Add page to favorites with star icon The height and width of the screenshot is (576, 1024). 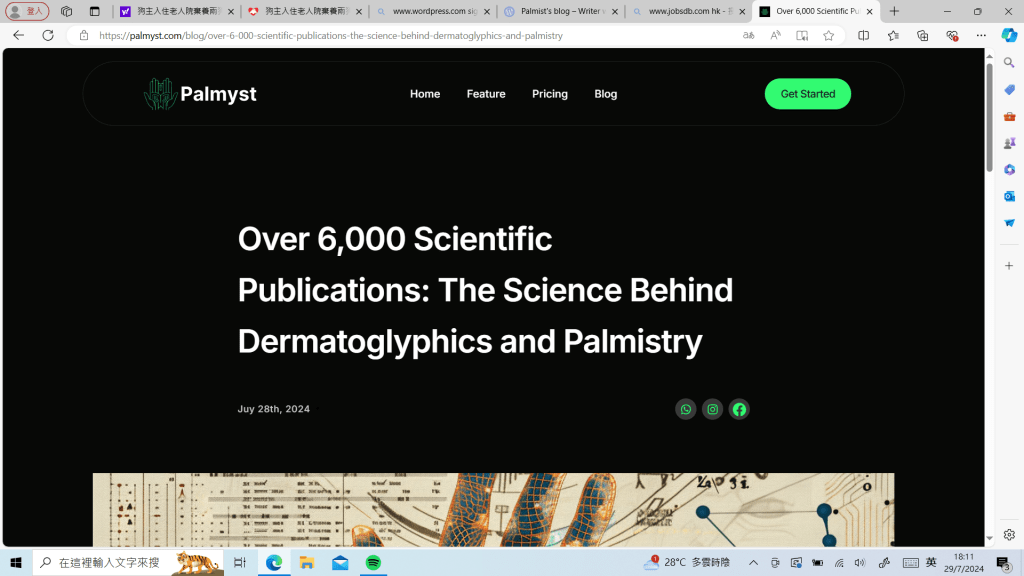(828, 35)
